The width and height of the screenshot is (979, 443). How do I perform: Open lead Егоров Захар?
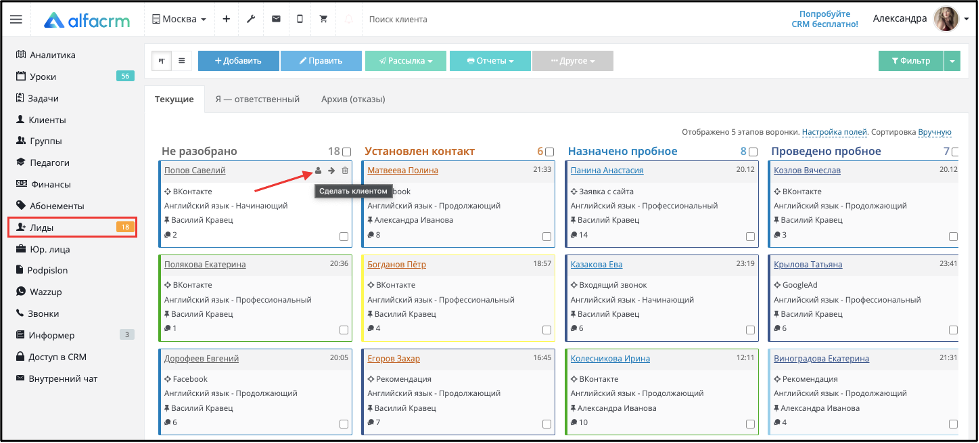click(393, 359)
